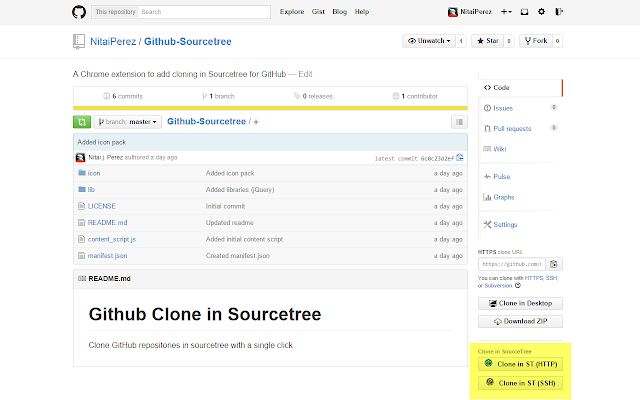Viewport: 640px width, 400px height.
Task: Copy the HTTPS clone URL to clipboard
Action: pyautogui.click(x=554, y=264)
